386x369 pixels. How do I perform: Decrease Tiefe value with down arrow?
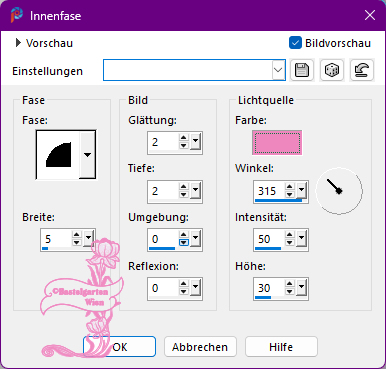pos(184,195)
